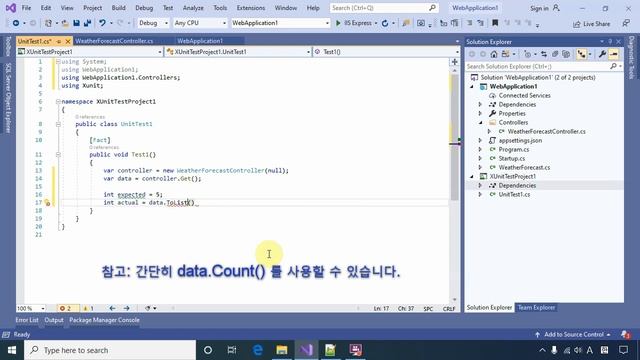The width and height of the screenshot is (640, 360).
Task: Click the Visual Studio Search (Ctrl+Q) box
Action: (x=384, y=8)
